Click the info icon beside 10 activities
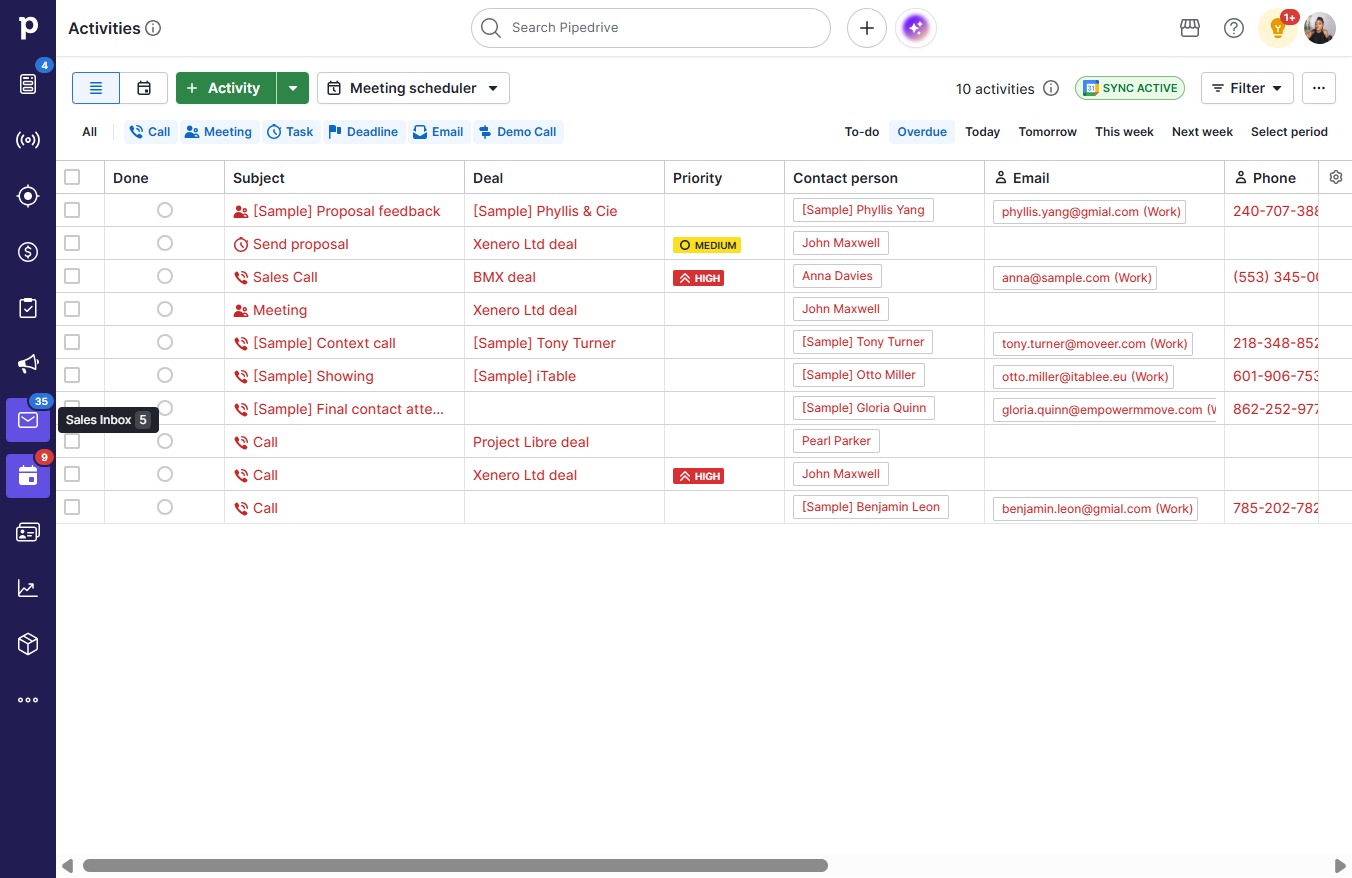1352x878 pixels. [x=1051, y=88]
